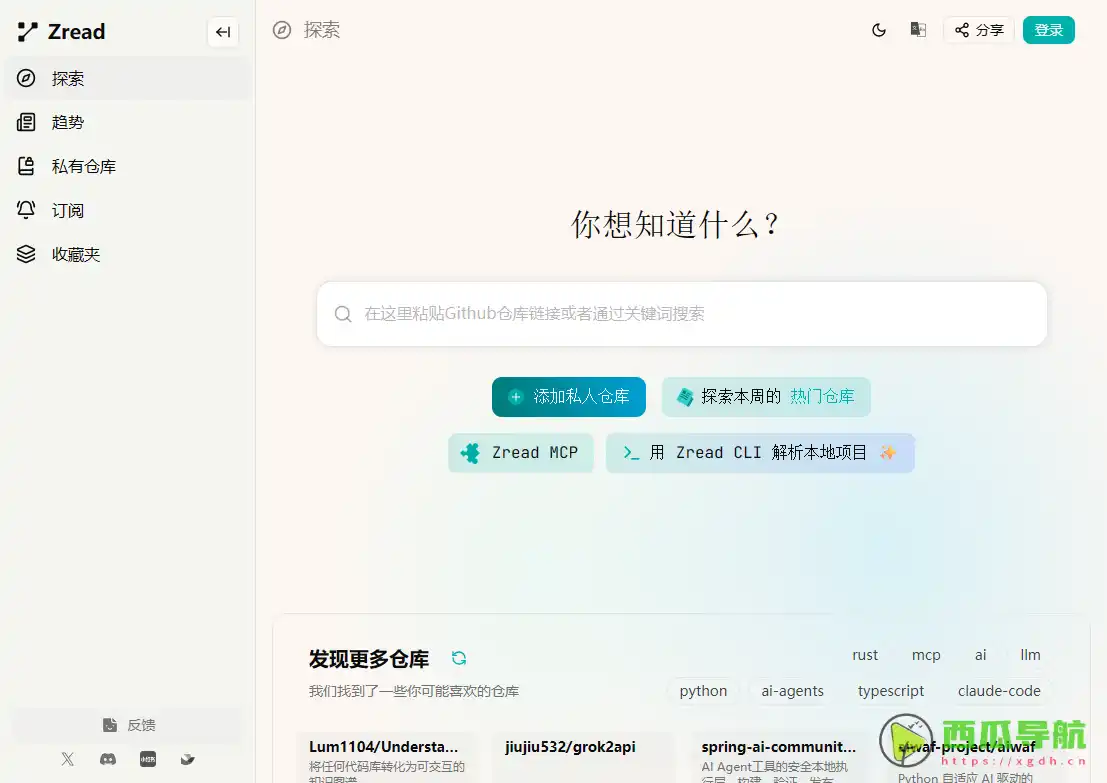Select the llm tag
Screen dimensions: 1107x783
coord(1030,655)
